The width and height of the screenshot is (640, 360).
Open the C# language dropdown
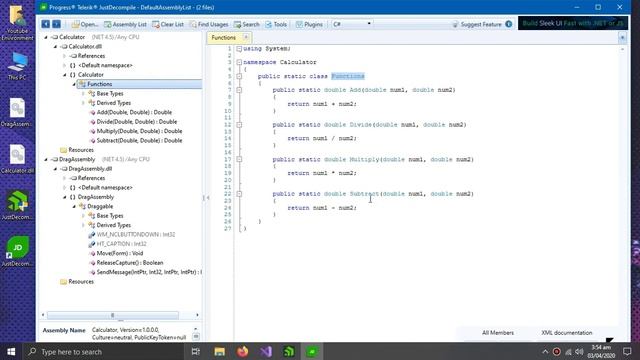(351, 24)
